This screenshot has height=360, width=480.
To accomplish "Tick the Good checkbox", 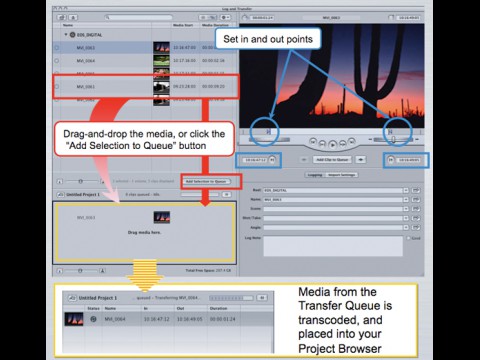I will pos(408,238).
